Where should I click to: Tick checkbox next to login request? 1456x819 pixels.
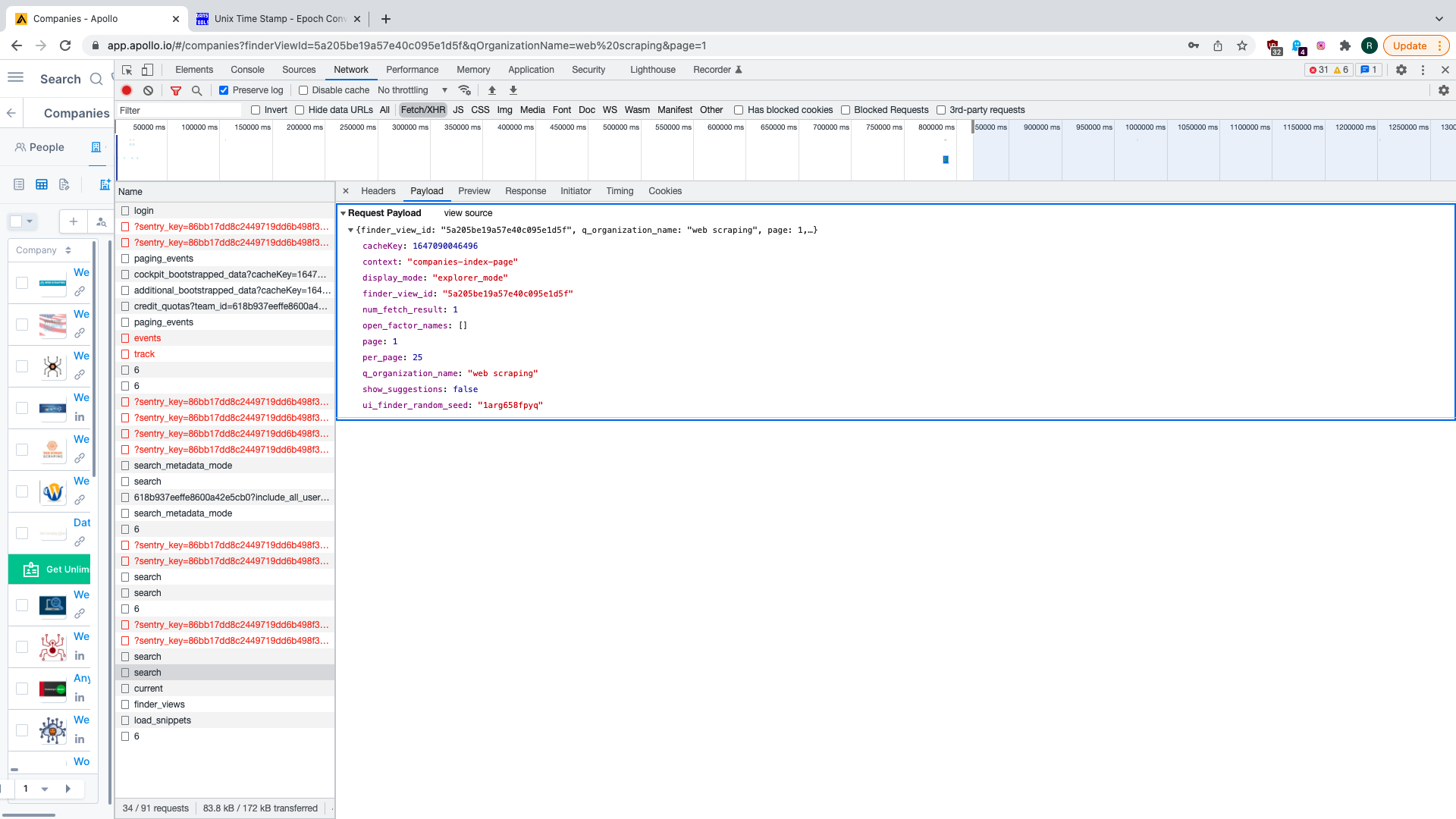click(126, 211)
